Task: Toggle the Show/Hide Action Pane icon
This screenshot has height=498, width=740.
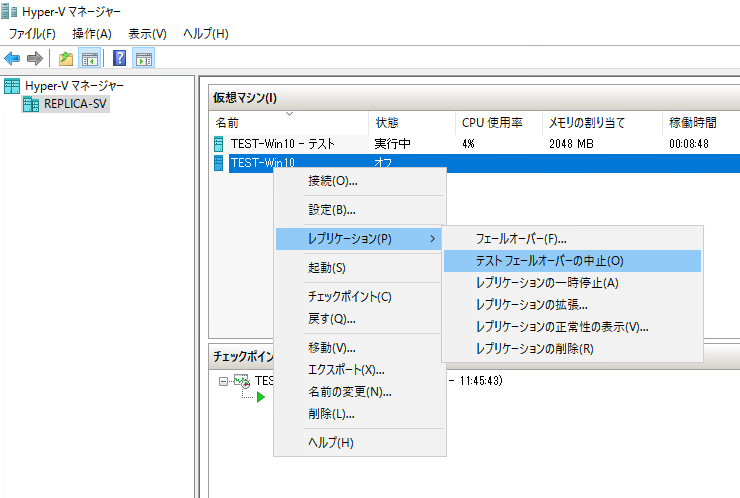Action: 143,59
